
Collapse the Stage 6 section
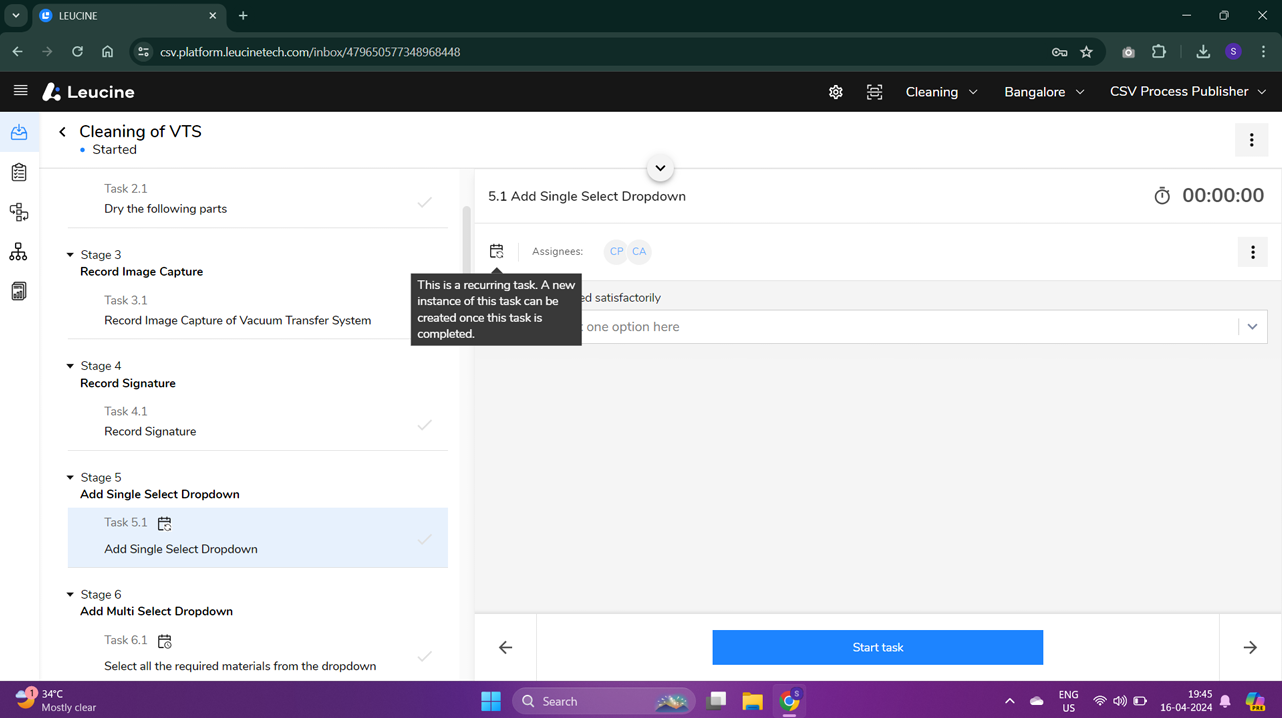click(70, 595)
